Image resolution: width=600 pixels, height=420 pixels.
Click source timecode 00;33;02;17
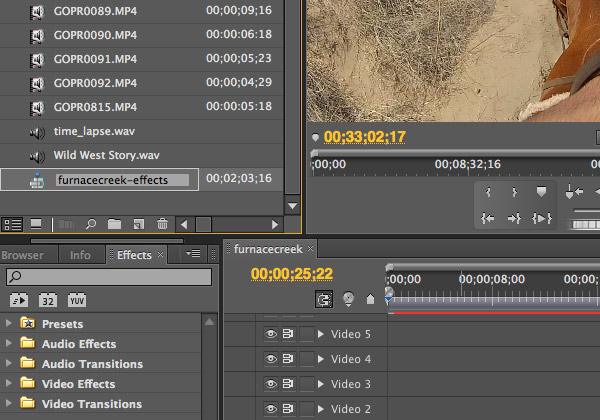[x=365, y=137]
